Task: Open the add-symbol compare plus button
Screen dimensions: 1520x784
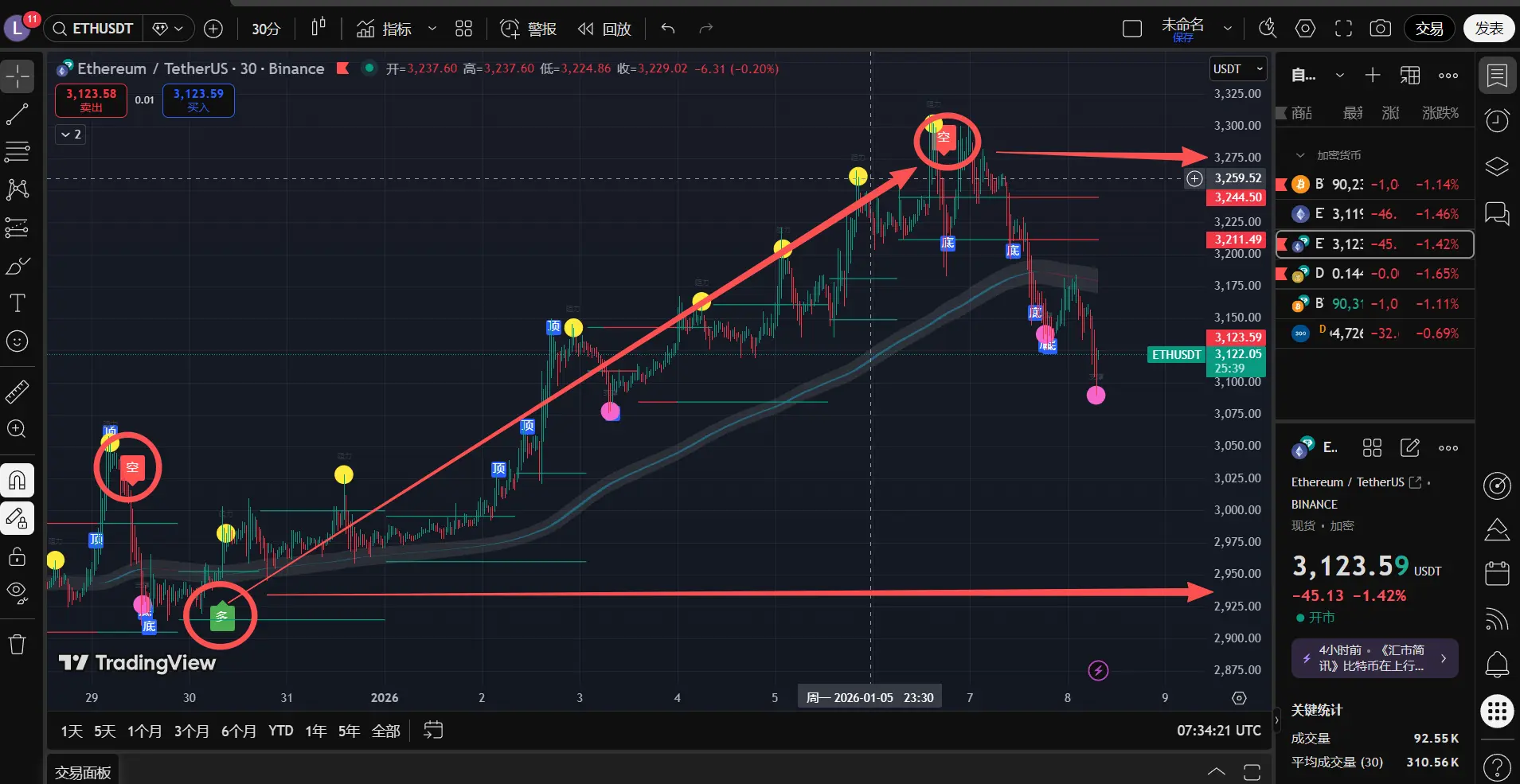Action: [x=213, y=29]
